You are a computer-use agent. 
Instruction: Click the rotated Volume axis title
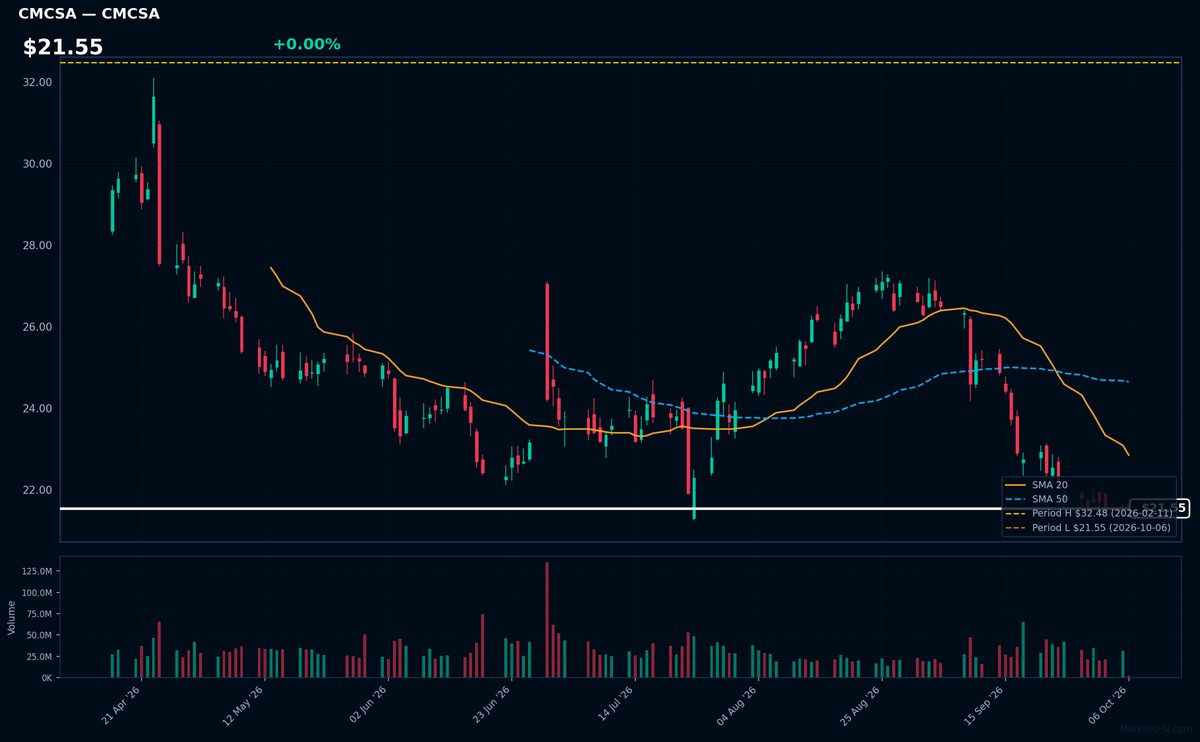point(12,617)
